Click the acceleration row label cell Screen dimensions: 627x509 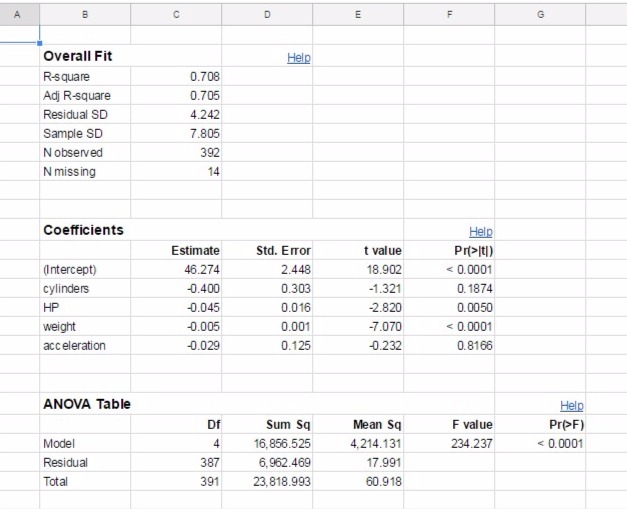coord(85,345)
